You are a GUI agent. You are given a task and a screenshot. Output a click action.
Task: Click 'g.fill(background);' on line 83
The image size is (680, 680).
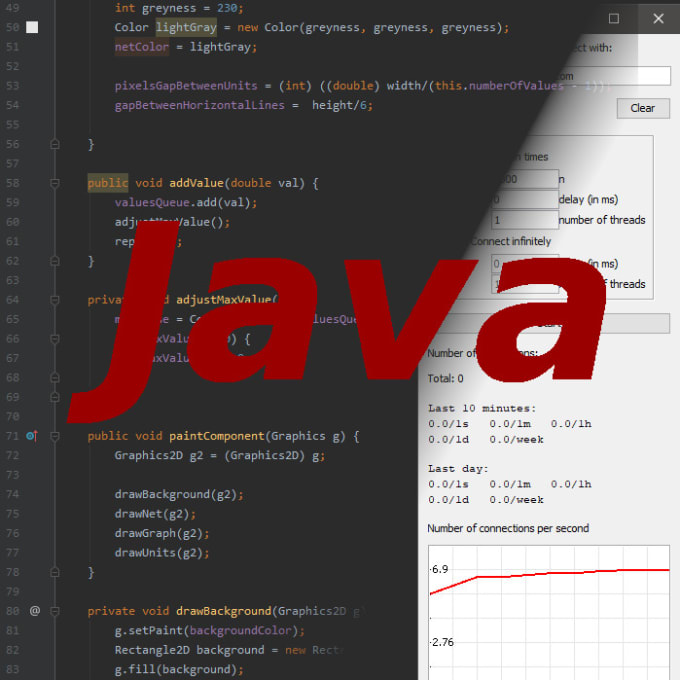[179, 669]
